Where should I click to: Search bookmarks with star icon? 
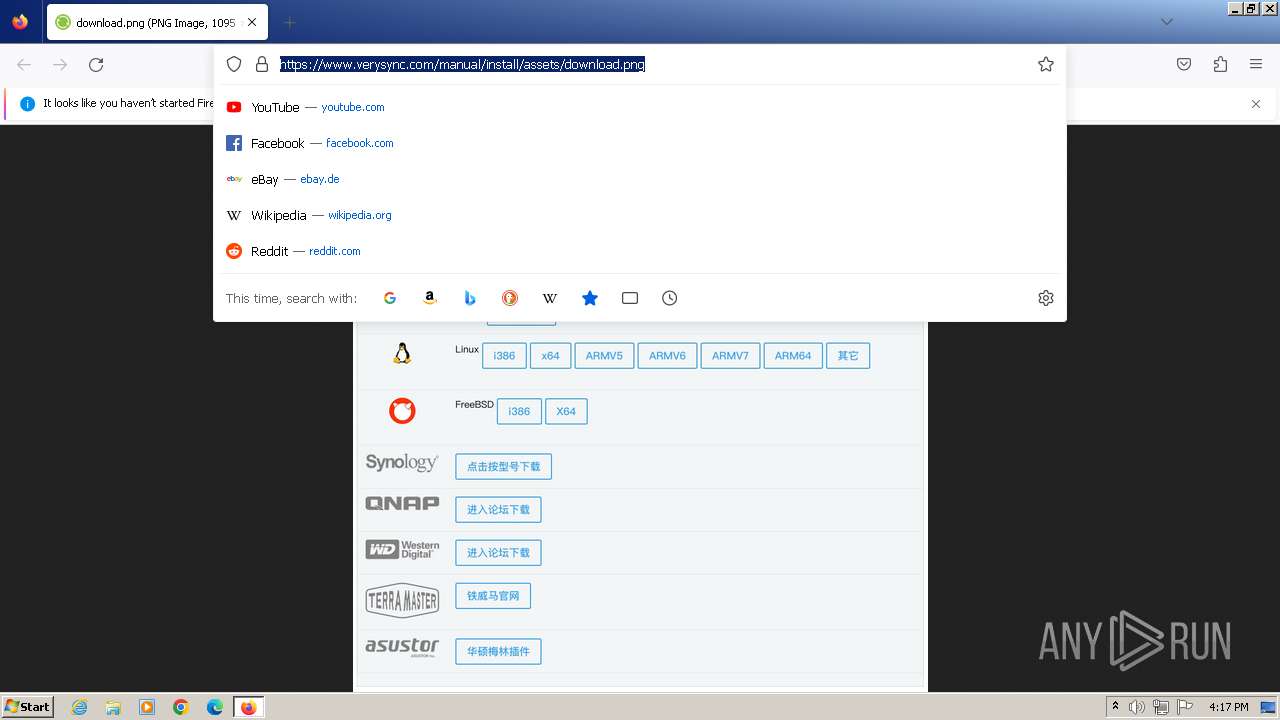click(x=590, y=298)
